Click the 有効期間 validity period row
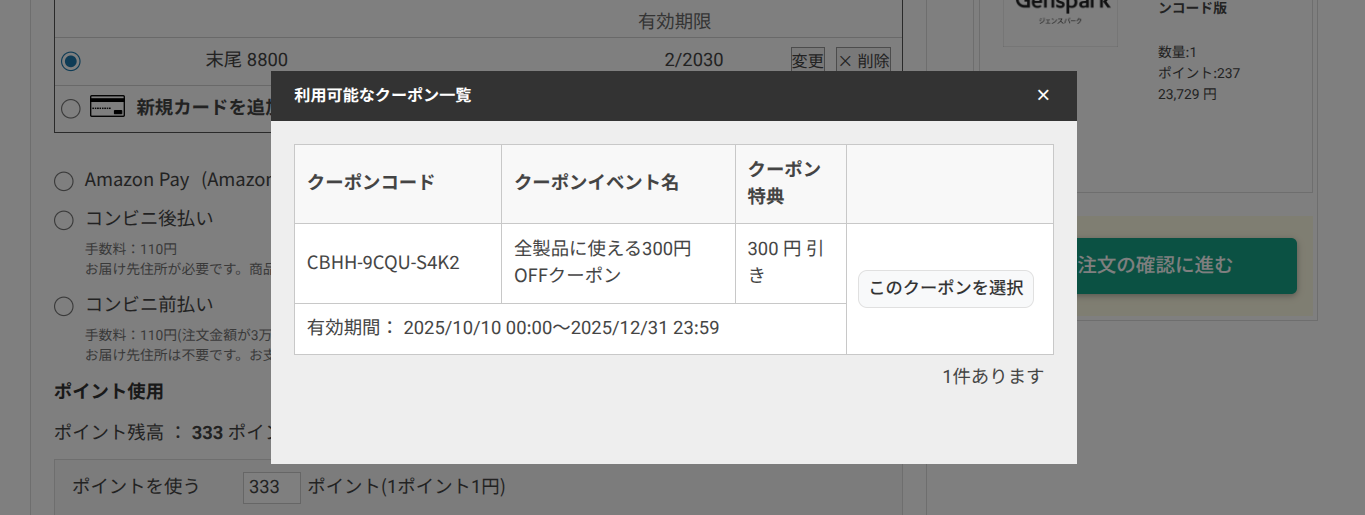 [513, 328]
